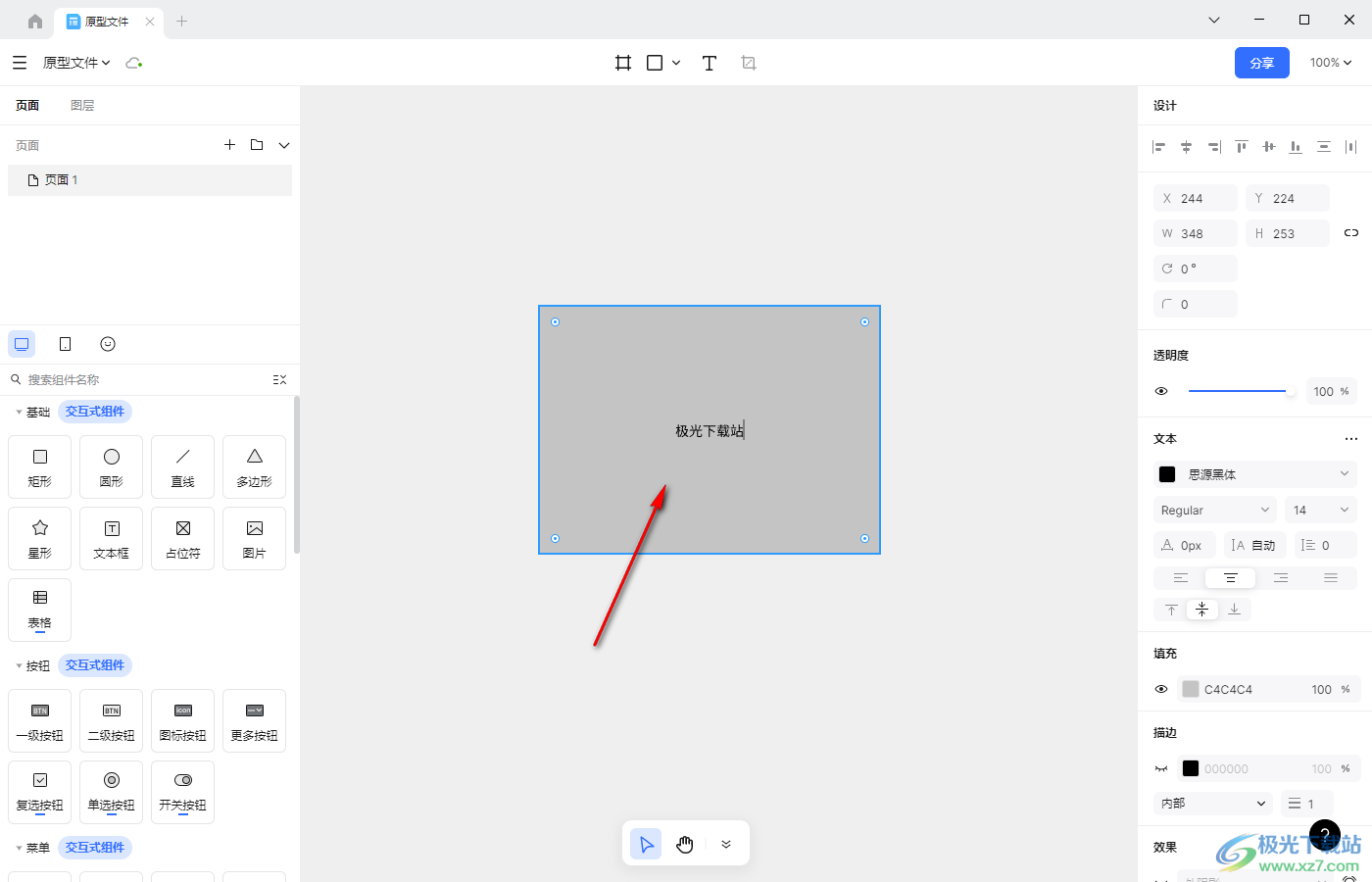Click the 分享 share button

[1262, 63]
